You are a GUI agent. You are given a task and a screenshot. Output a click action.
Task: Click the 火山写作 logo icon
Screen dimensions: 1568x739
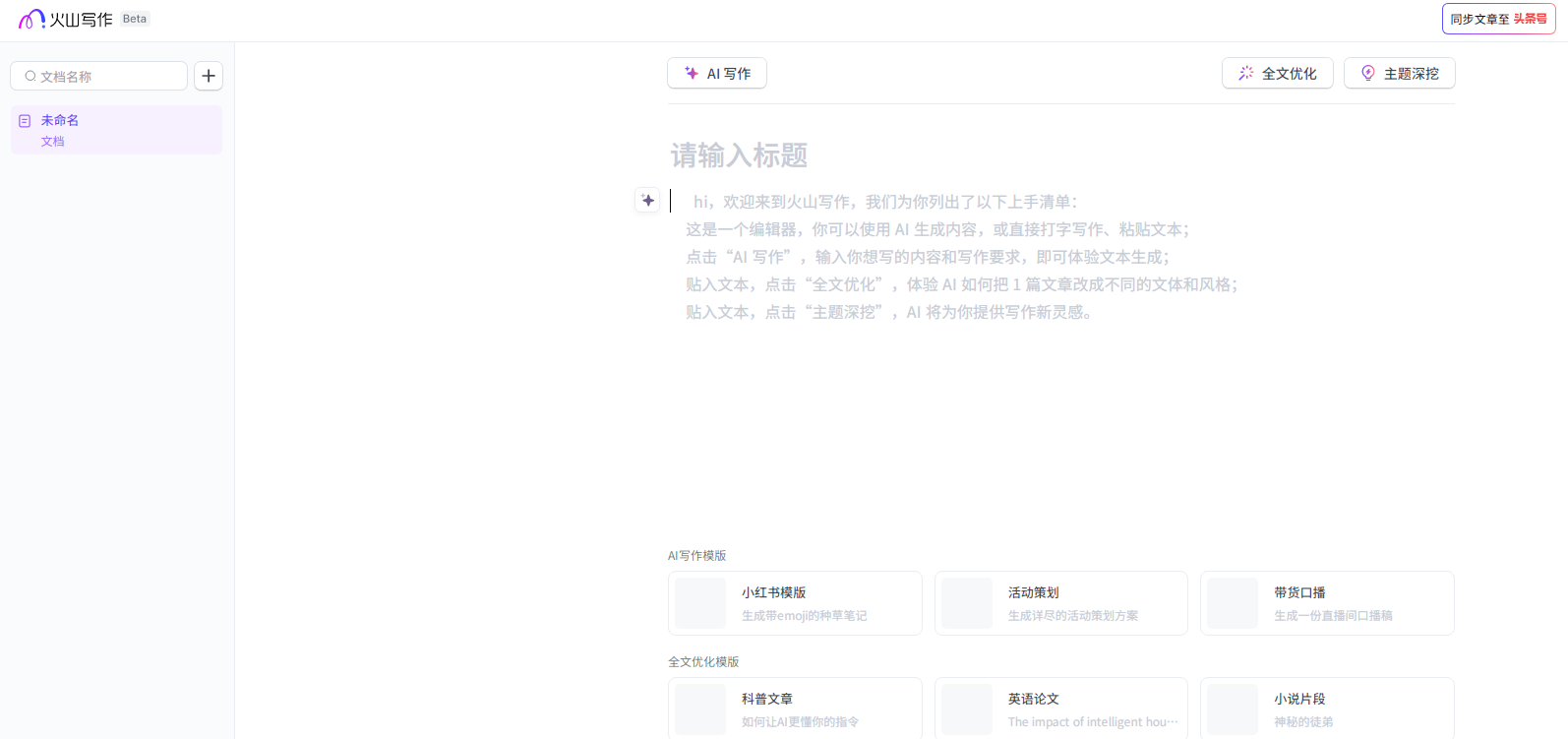point(31,19)
